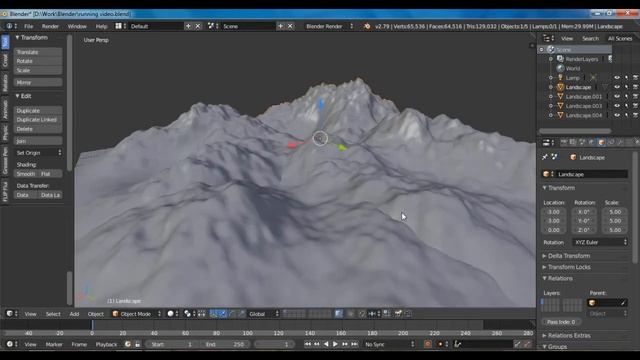Toggle Lamp selectability arrow icon
Image resolution: width=640 pixels, height=360 pixels.
627,78
